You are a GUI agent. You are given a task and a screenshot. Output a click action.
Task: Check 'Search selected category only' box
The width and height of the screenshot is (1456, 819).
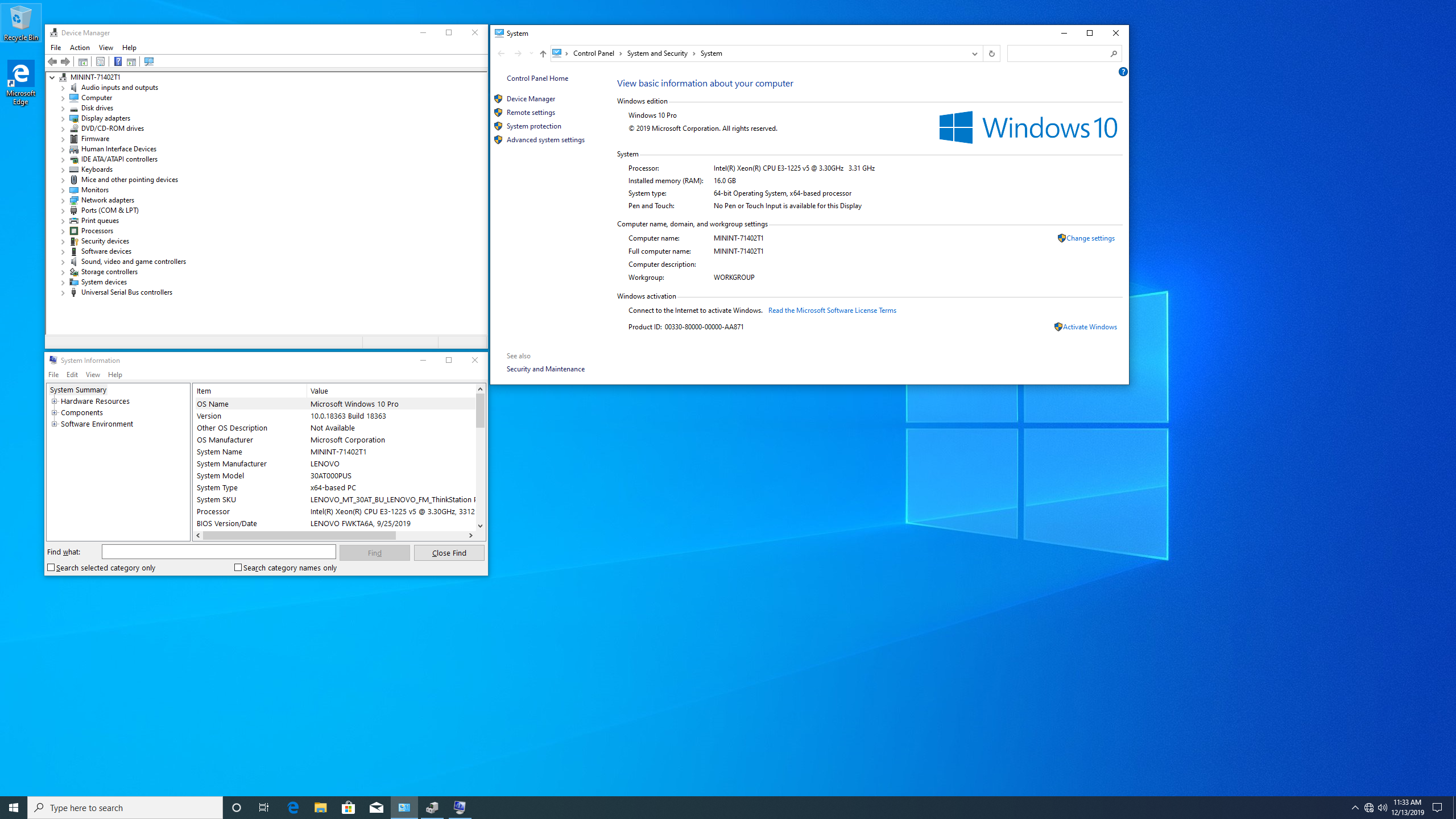pyautogui.click(x=51, y=568)
